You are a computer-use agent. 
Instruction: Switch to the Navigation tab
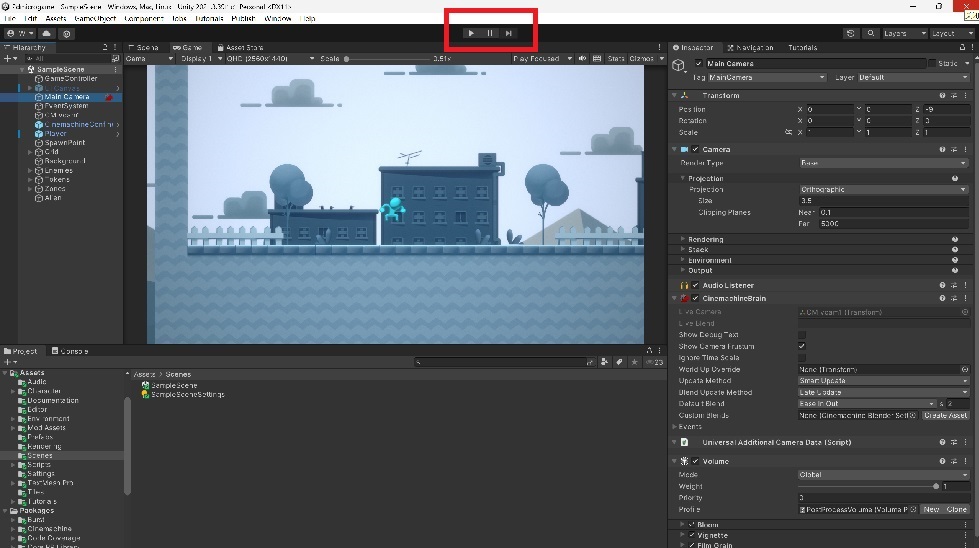pos(750,47)
